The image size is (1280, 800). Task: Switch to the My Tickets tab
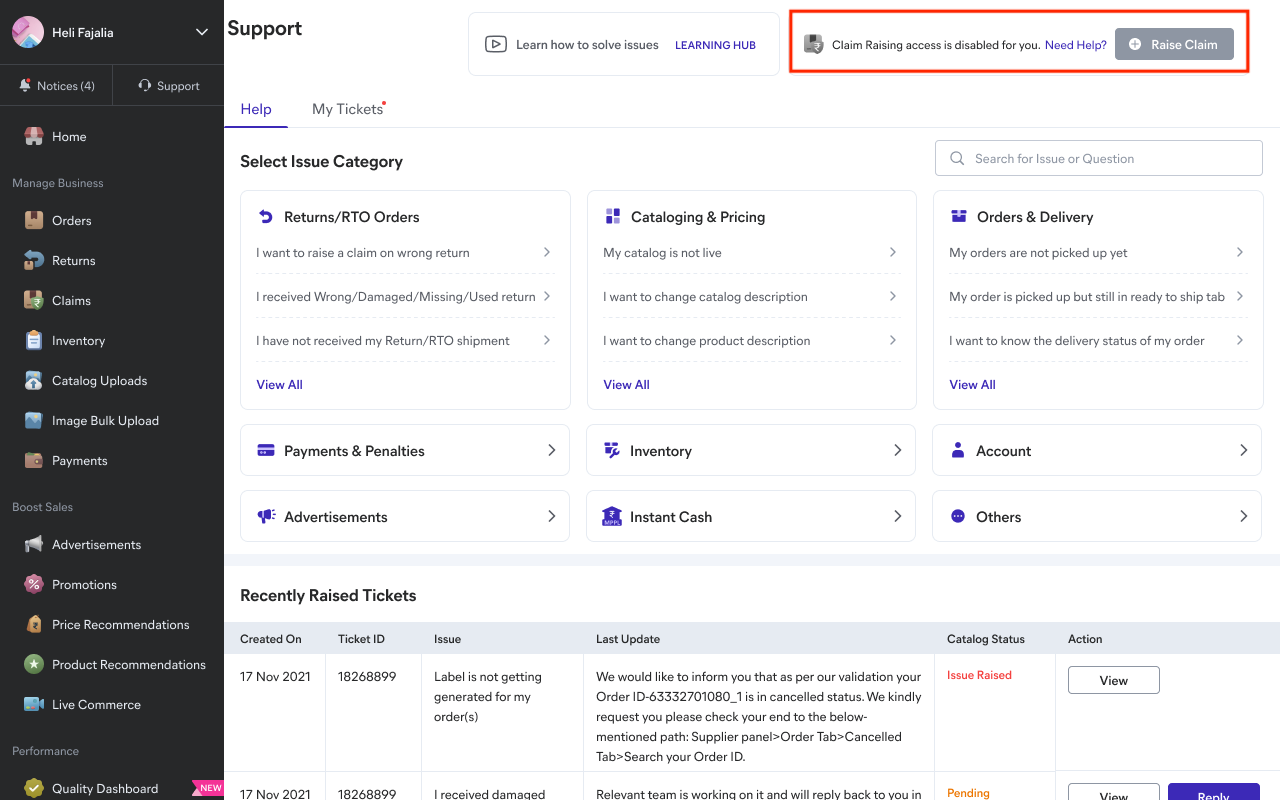click(347, 109)
